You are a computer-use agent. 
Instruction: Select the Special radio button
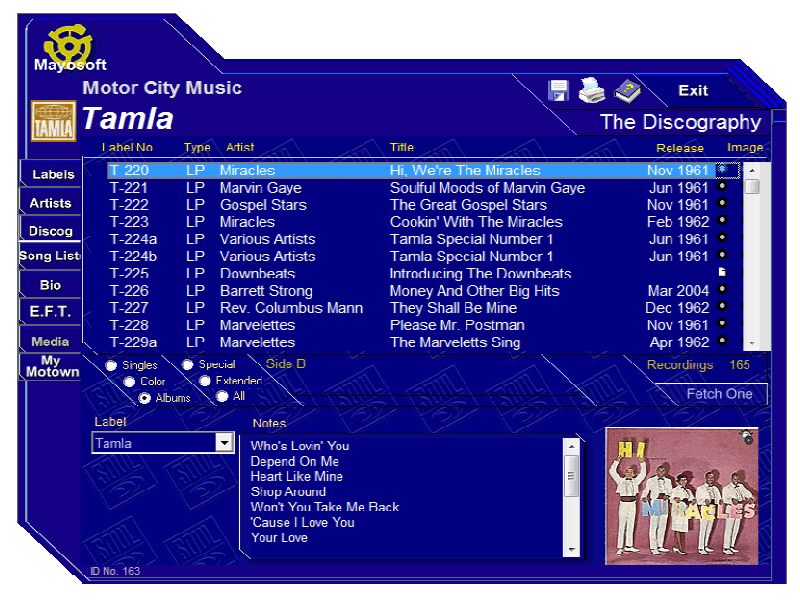(x=188, y=364)
